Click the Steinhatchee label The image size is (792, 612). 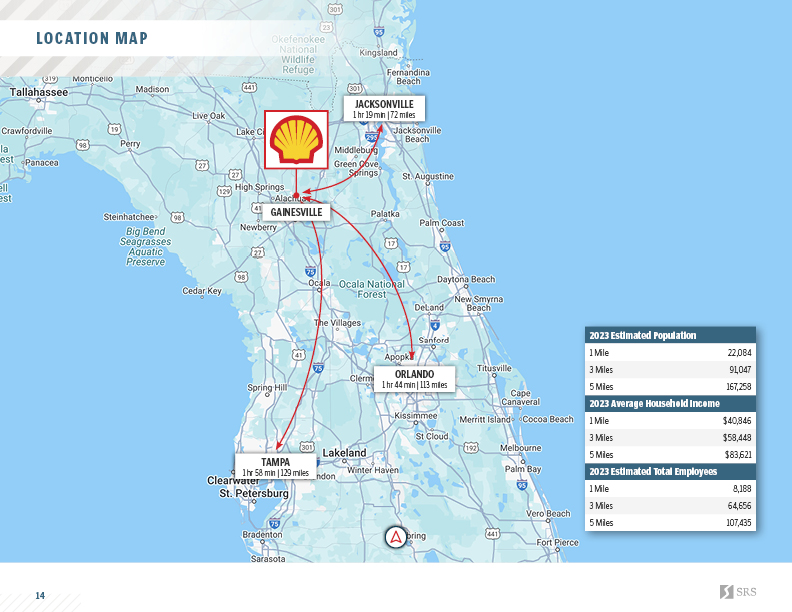[x=129, y=217]
